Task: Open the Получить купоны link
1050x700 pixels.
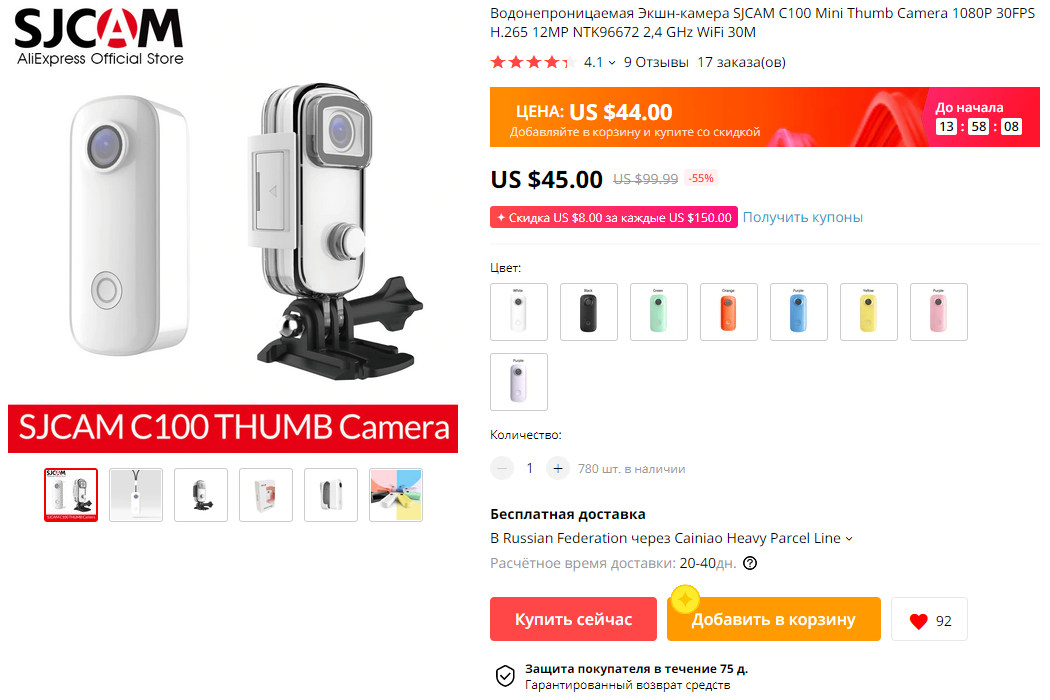Action: 802,217
